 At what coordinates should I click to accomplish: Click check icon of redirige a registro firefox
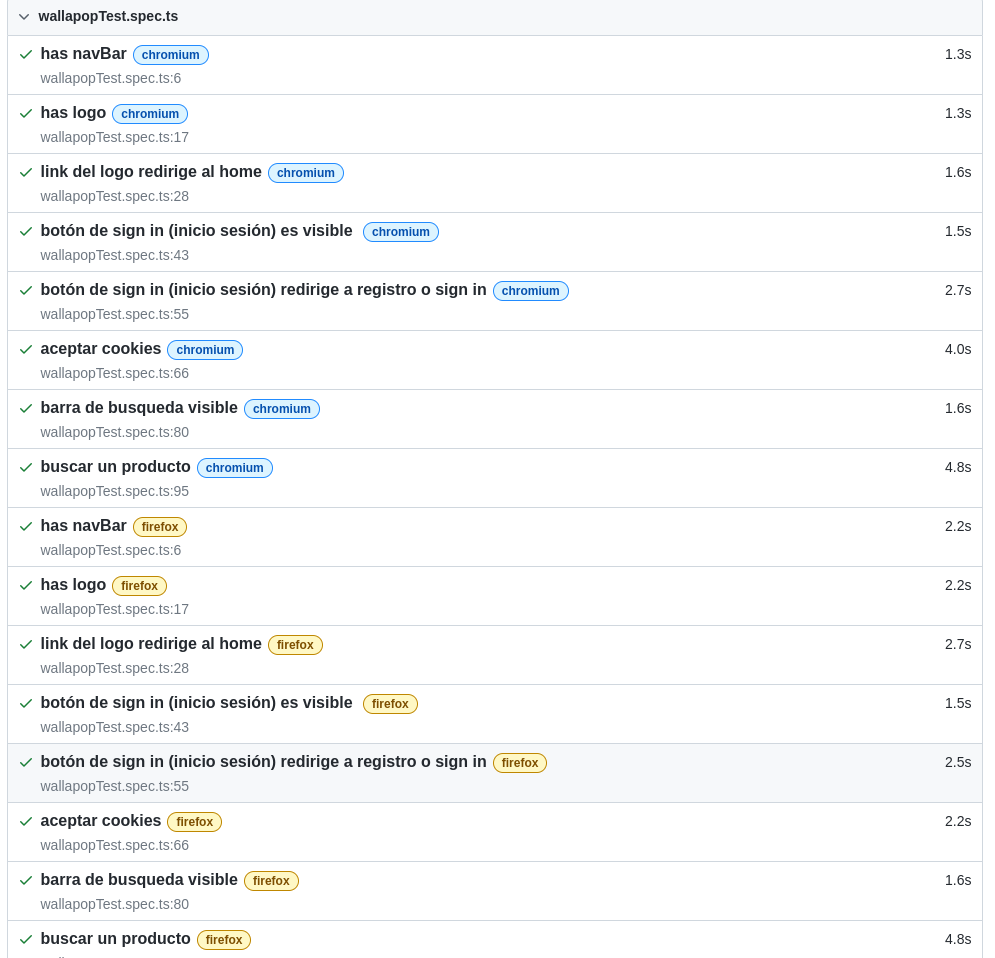(x=26, y=763)
